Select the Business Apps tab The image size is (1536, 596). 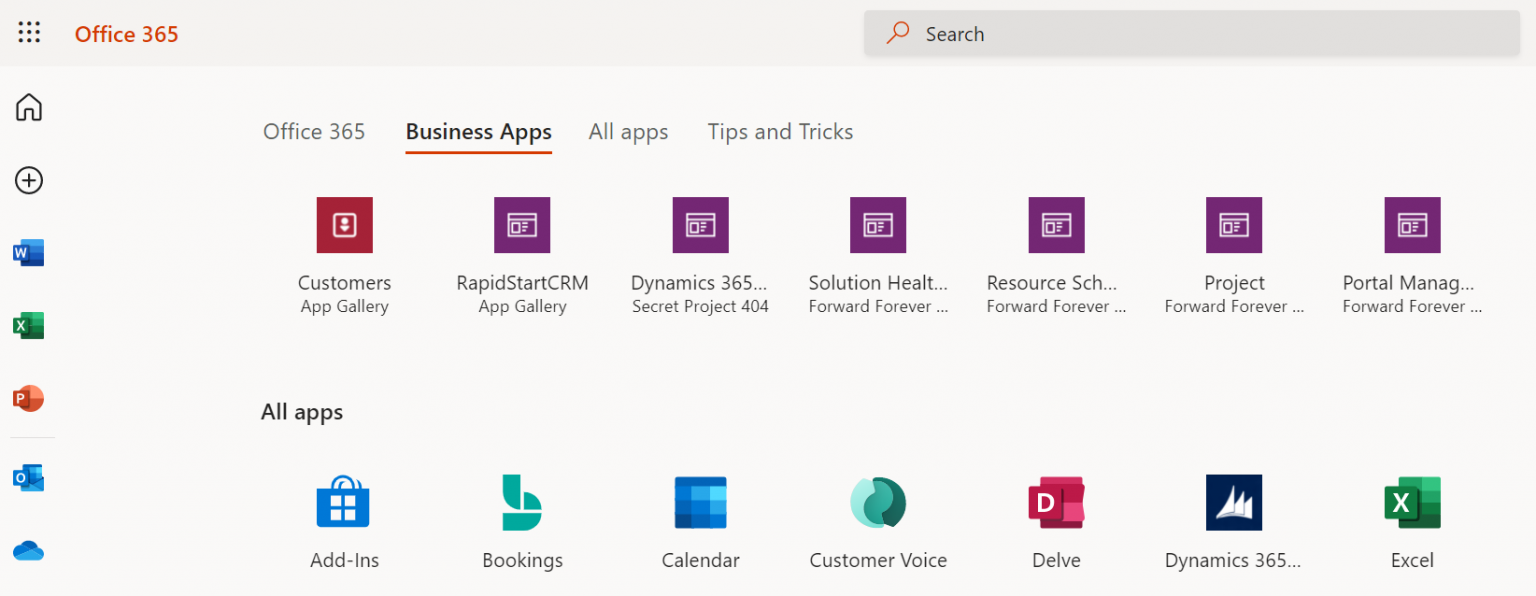(478, 132)
